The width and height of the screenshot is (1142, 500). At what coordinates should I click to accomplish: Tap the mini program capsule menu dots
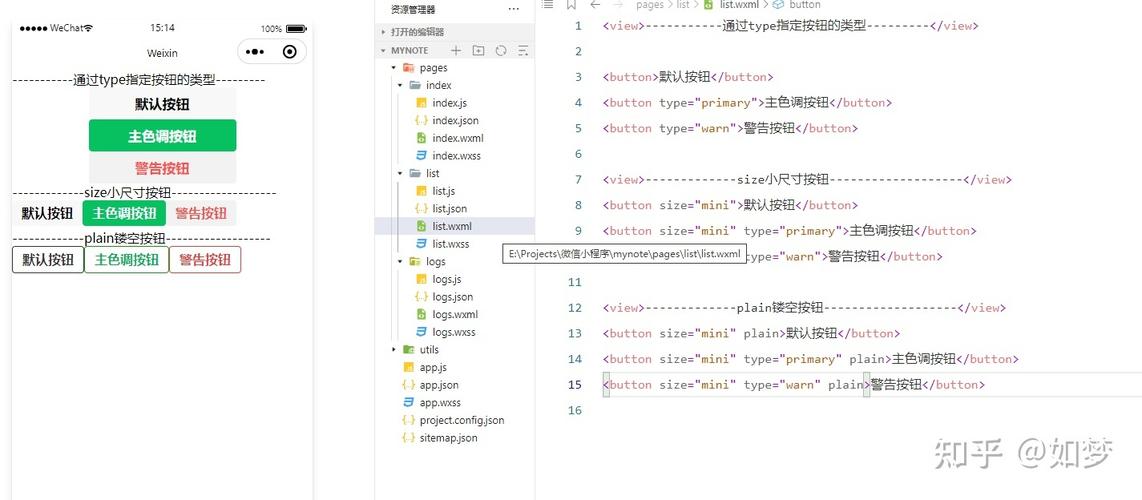click(255, 52)
